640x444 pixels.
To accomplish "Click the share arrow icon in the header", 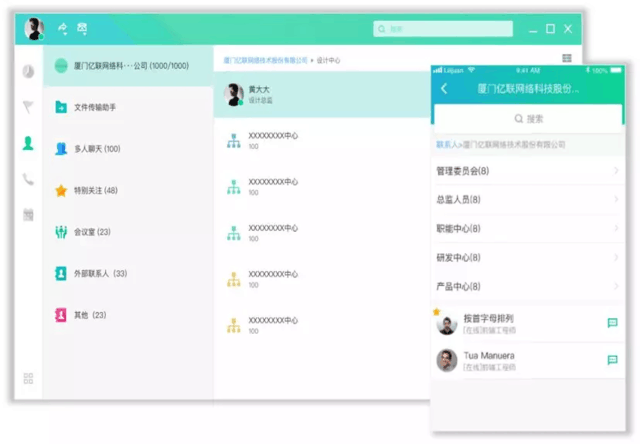I will click(62, 29).
